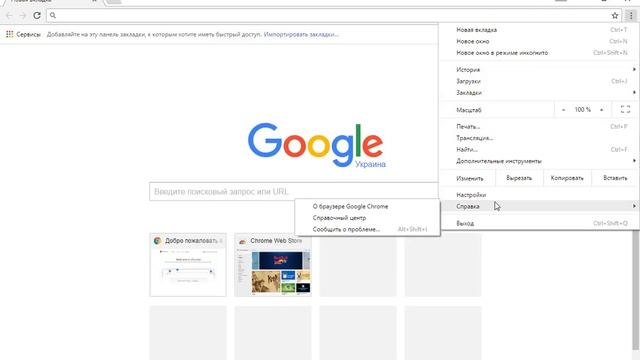Open the three-dot Chrome menu button
The width and height of the screenshot is (640, 360).
click(x=631, y=16)
